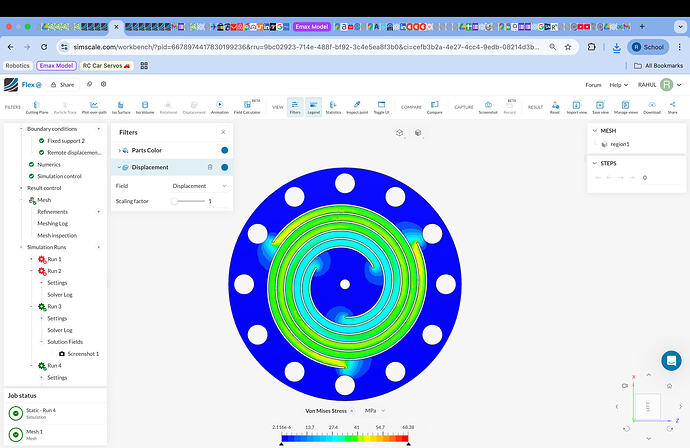
Task: Open the Forum link
Action: (593, 85)
